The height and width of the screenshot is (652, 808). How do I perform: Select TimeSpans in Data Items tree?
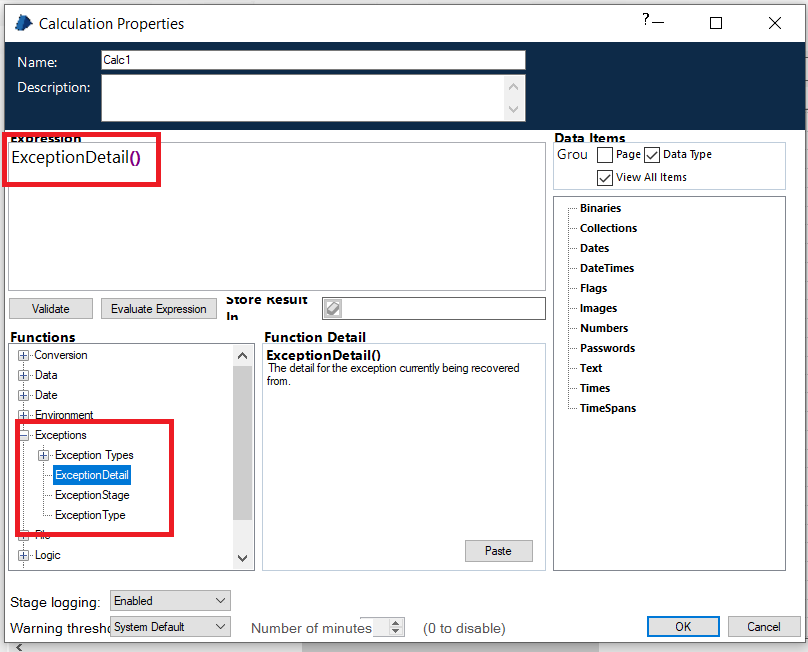coord(608,408)
